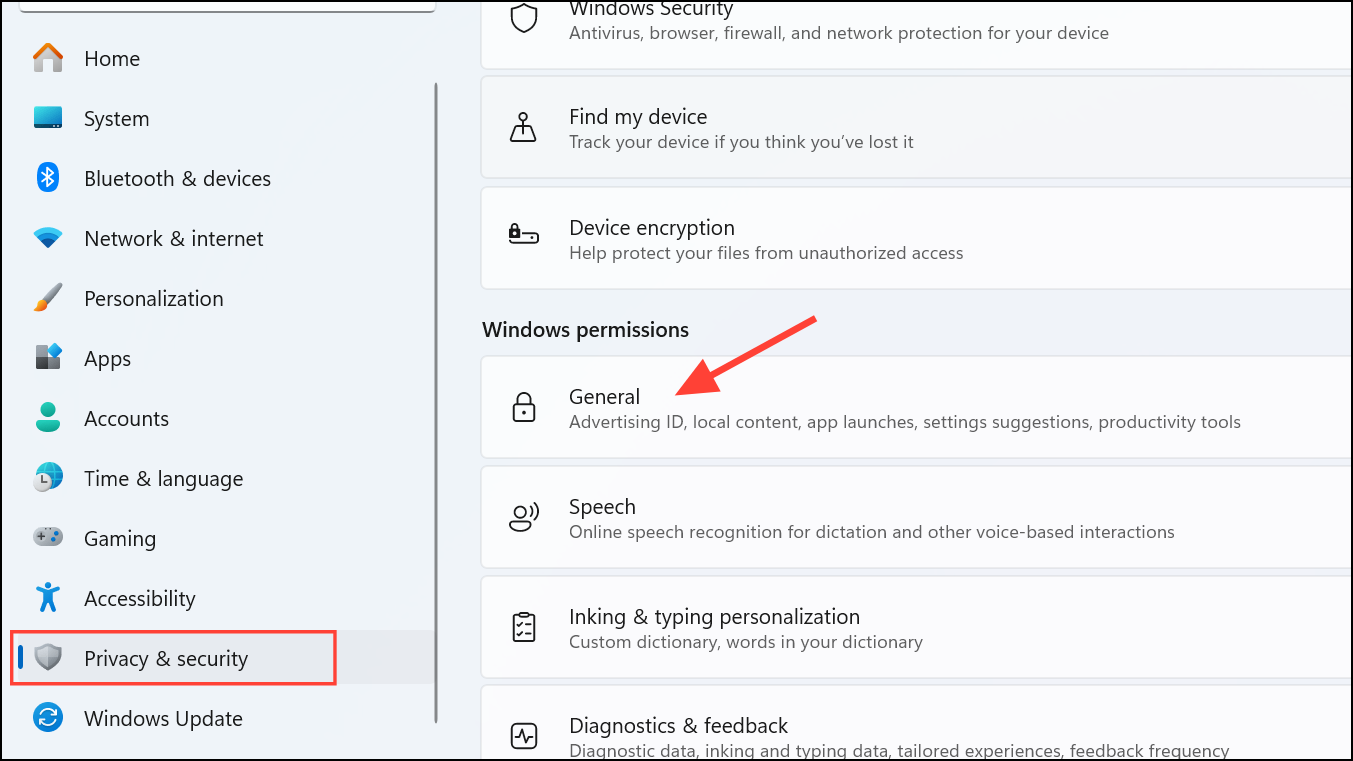The image size is (1353, 761).
Task: Select Privacy & security in the sidebar
Action: (165, 658)
